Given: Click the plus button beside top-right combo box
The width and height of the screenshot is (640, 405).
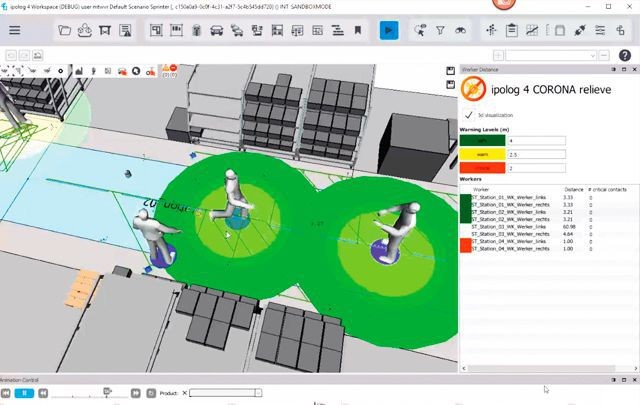Looking at the screenshot, I should tap(498, 55).
